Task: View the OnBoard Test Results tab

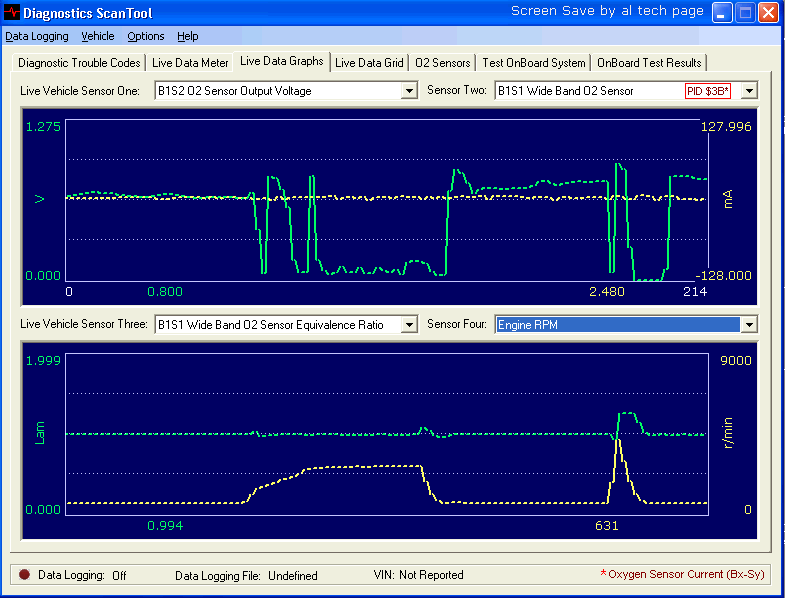Action: (x=650, y=63)
